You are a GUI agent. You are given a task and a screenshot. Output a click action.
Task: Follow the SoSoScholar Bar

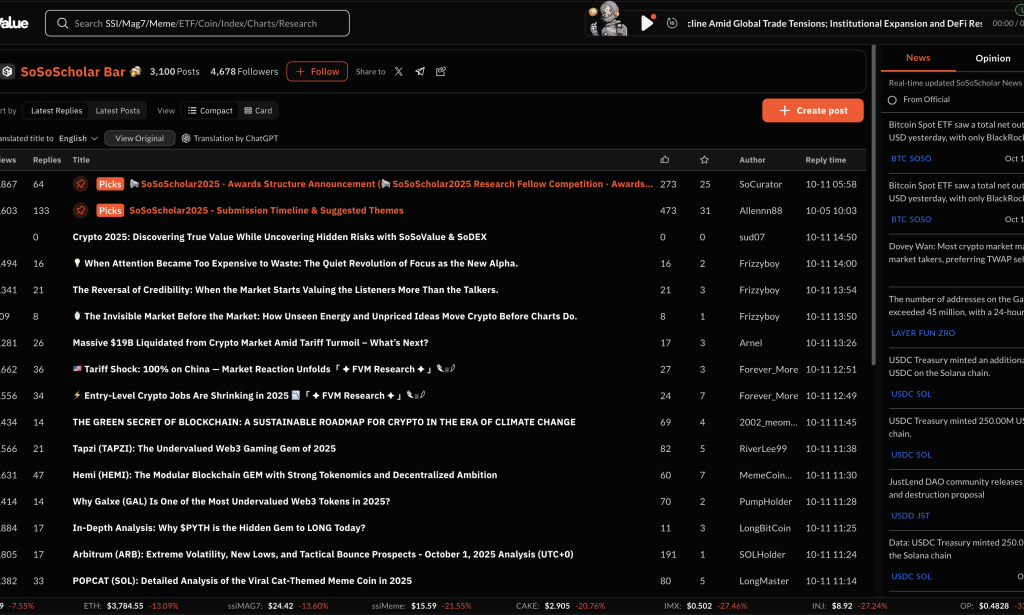tap(317, 72)
